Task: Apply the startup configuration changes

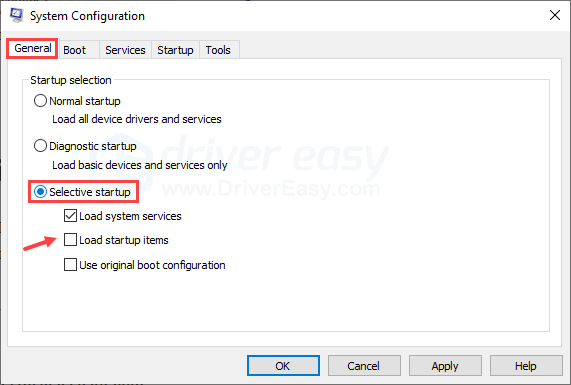Action: (x=445, y=366)
